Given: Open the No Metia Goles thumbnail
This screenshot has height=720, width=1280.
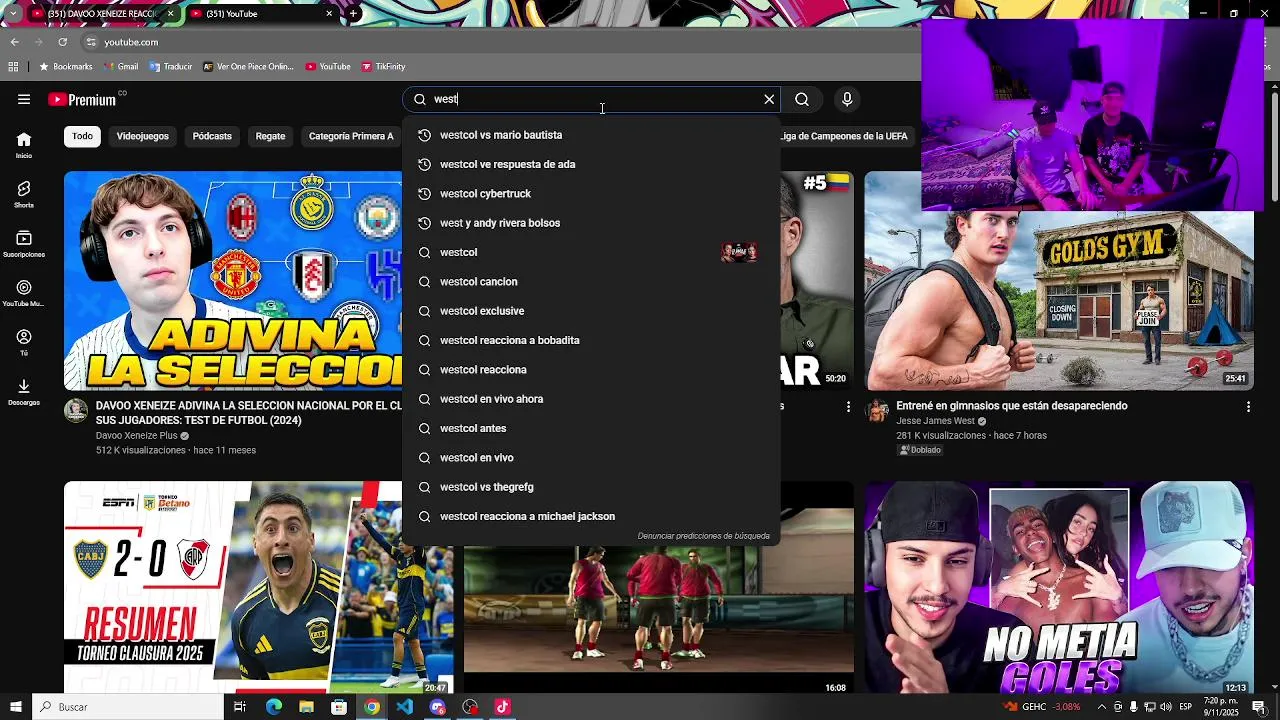Looking at the screenshot, I should tap(1059, 588).
